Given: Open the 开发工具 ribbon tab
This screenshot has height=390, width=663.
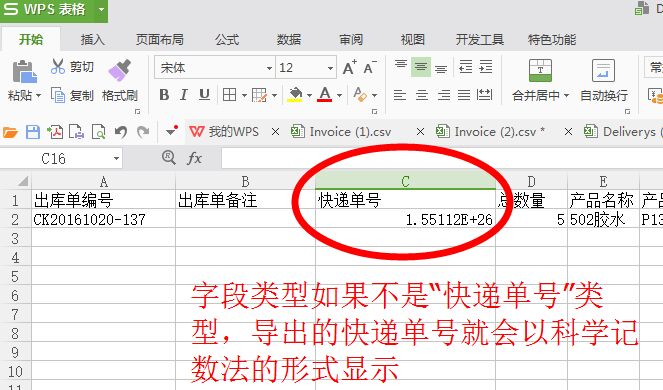Looking at the screenshot, I should (x=479, y=40).
